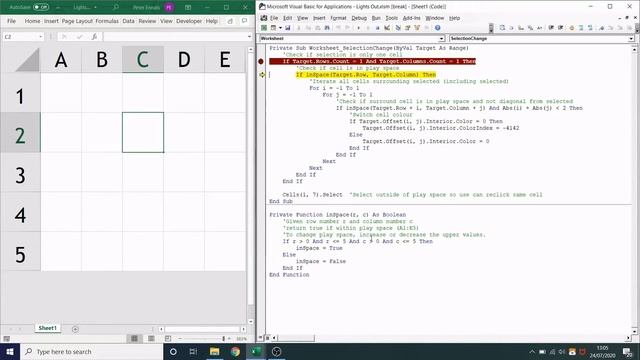Click the blue Help question mark icon
Image resolution: width=640 pixels, height=360 pixels.
point(438,28)
